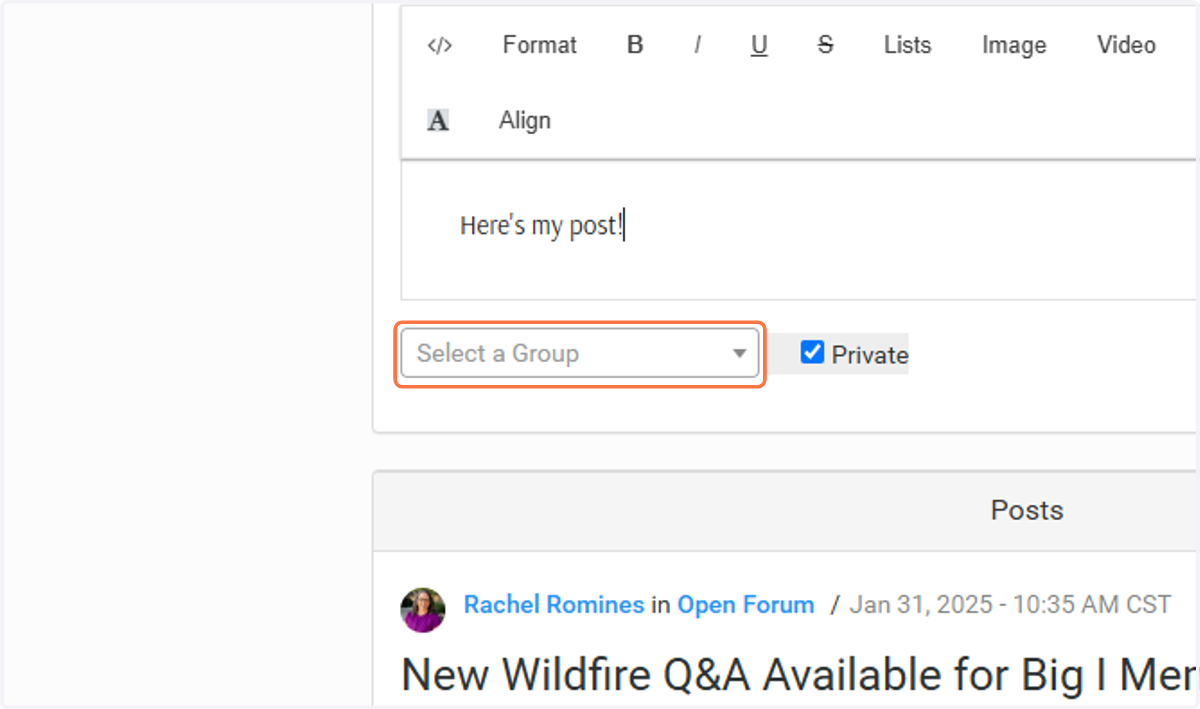Viewport: 1200px width, 709px height.
Task: Uncheck the Private checkbox
Action: coord(812,352)
